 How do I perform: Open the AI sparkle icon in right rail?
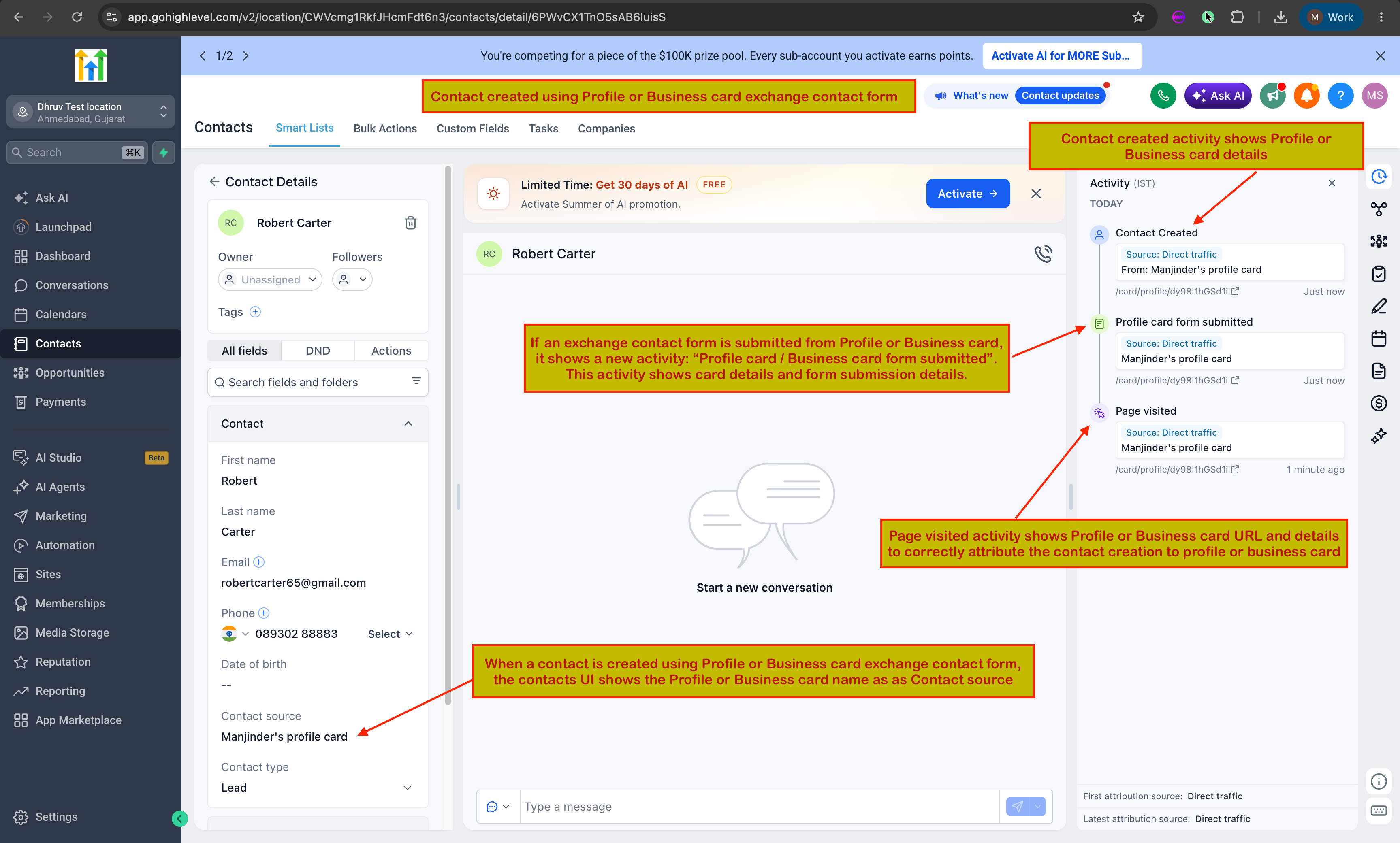1379,436
